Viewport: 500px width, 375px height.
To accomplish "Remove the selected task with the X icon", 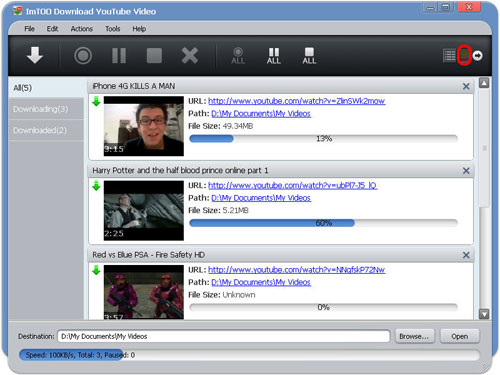I will pos(190,55).
